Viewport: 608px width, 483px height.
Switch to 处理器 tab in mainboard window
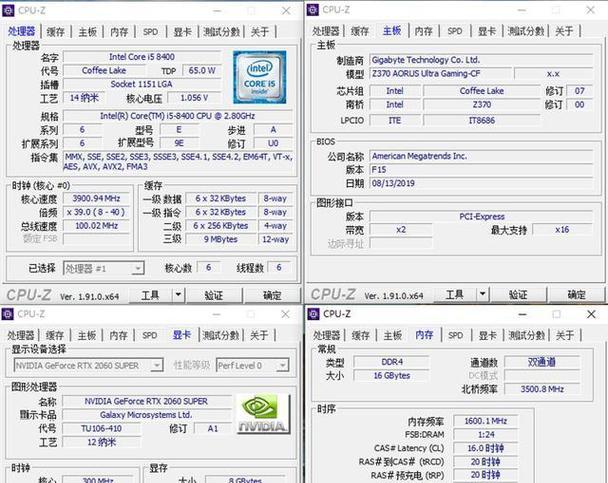pos(326,31)
